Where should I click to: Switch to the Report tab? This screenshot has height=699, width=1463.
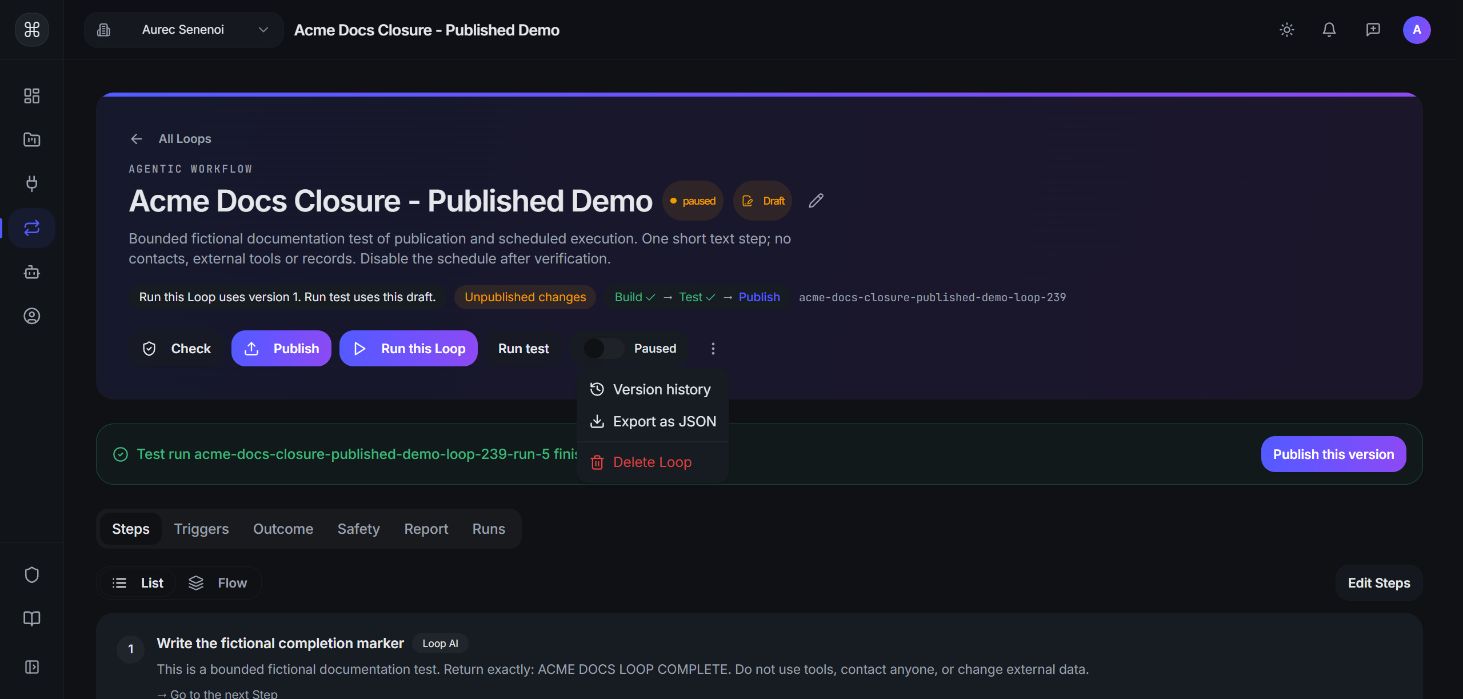426,529
